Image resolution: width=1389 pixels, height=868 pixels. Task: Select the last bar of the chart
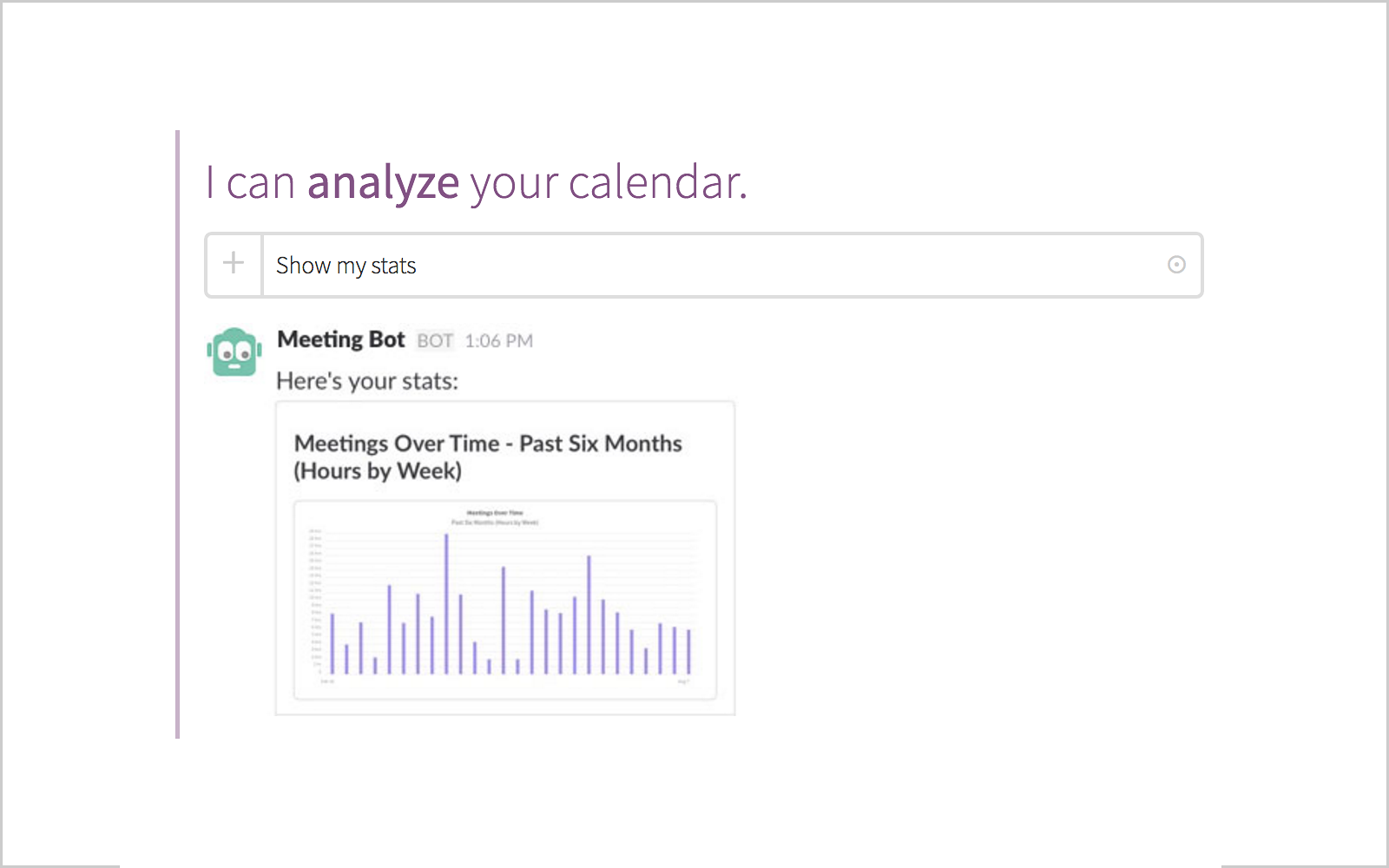pos(689,652)
